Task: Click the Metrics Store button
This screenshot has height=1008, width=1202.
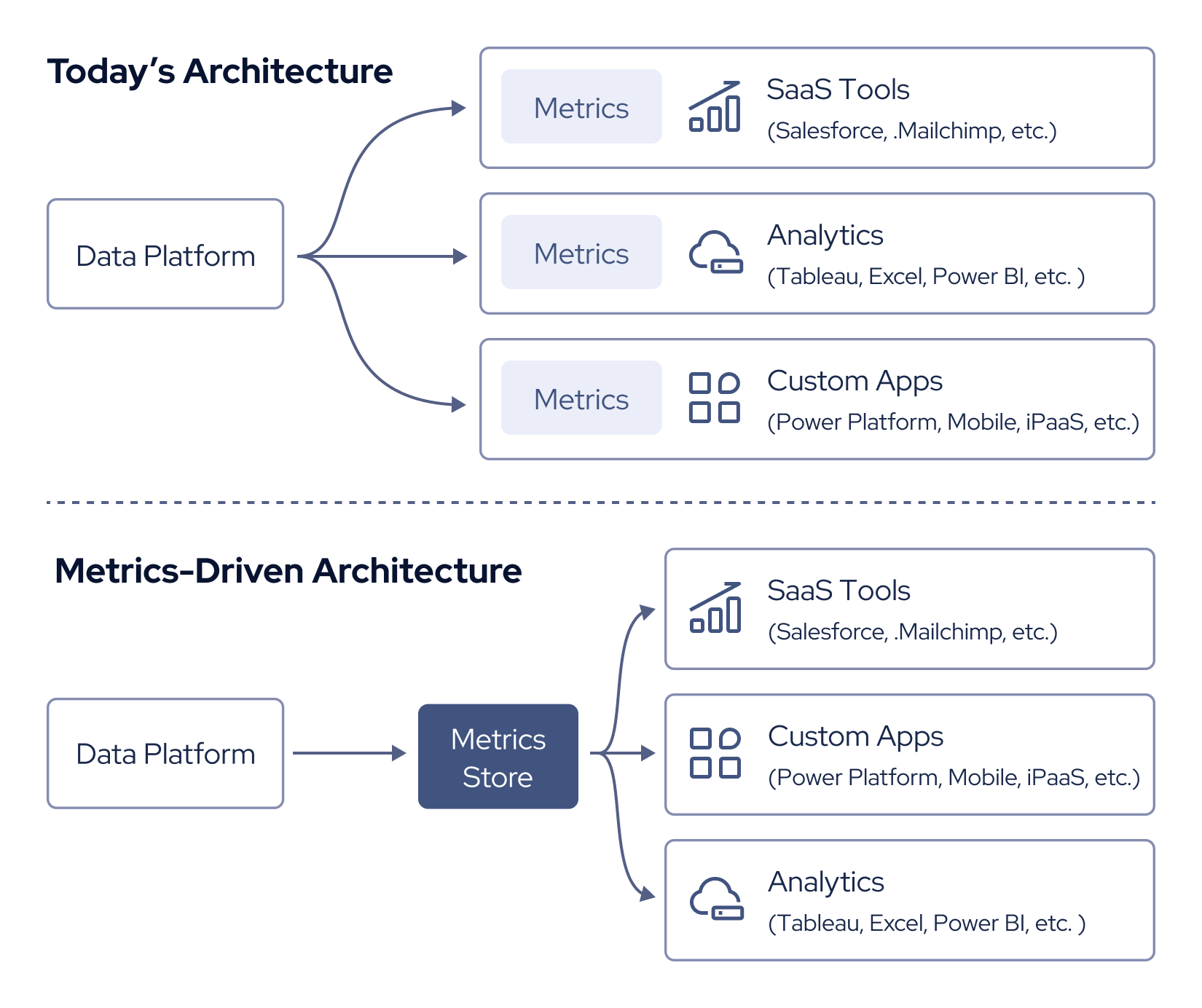Action: pos(498,755)
